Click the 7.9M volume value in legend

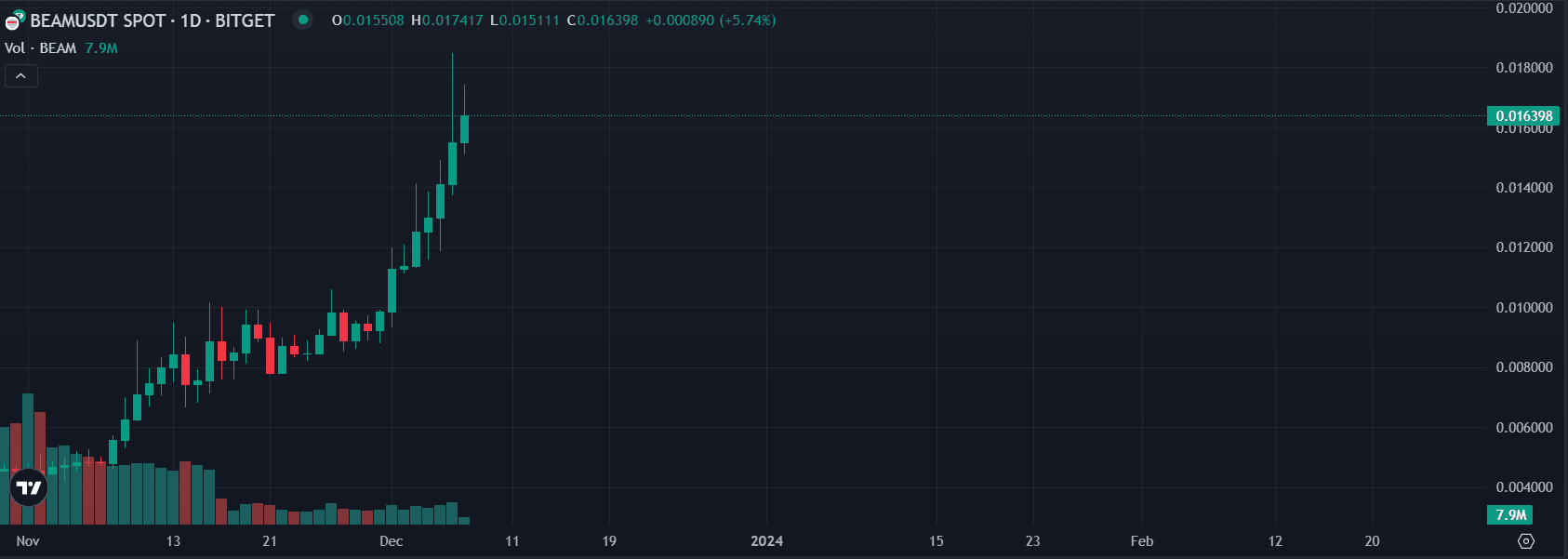point(101,48)
